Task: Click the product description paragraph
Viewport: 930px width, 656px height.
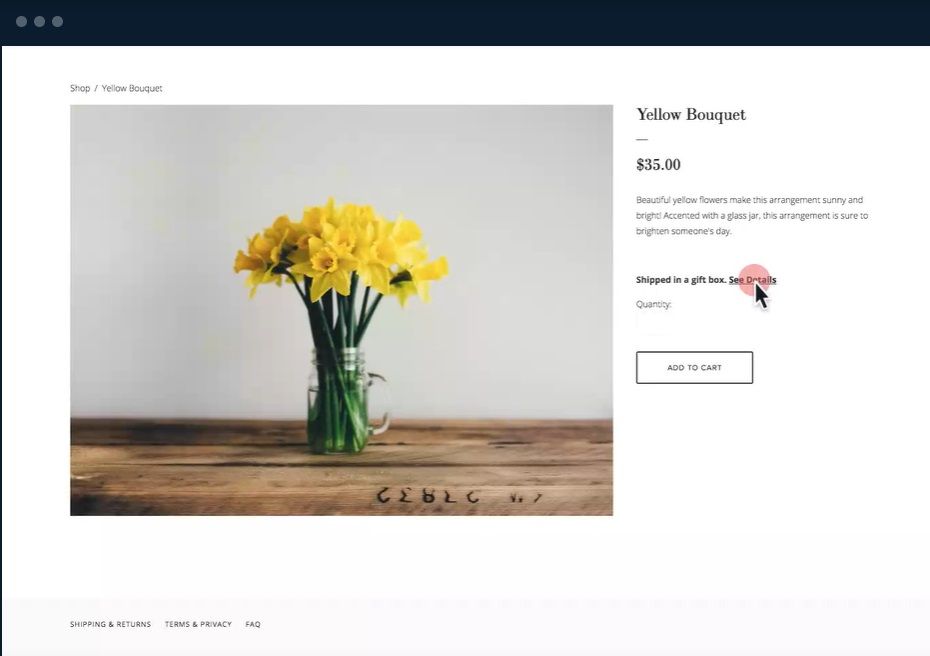Action: coord(752,215)
